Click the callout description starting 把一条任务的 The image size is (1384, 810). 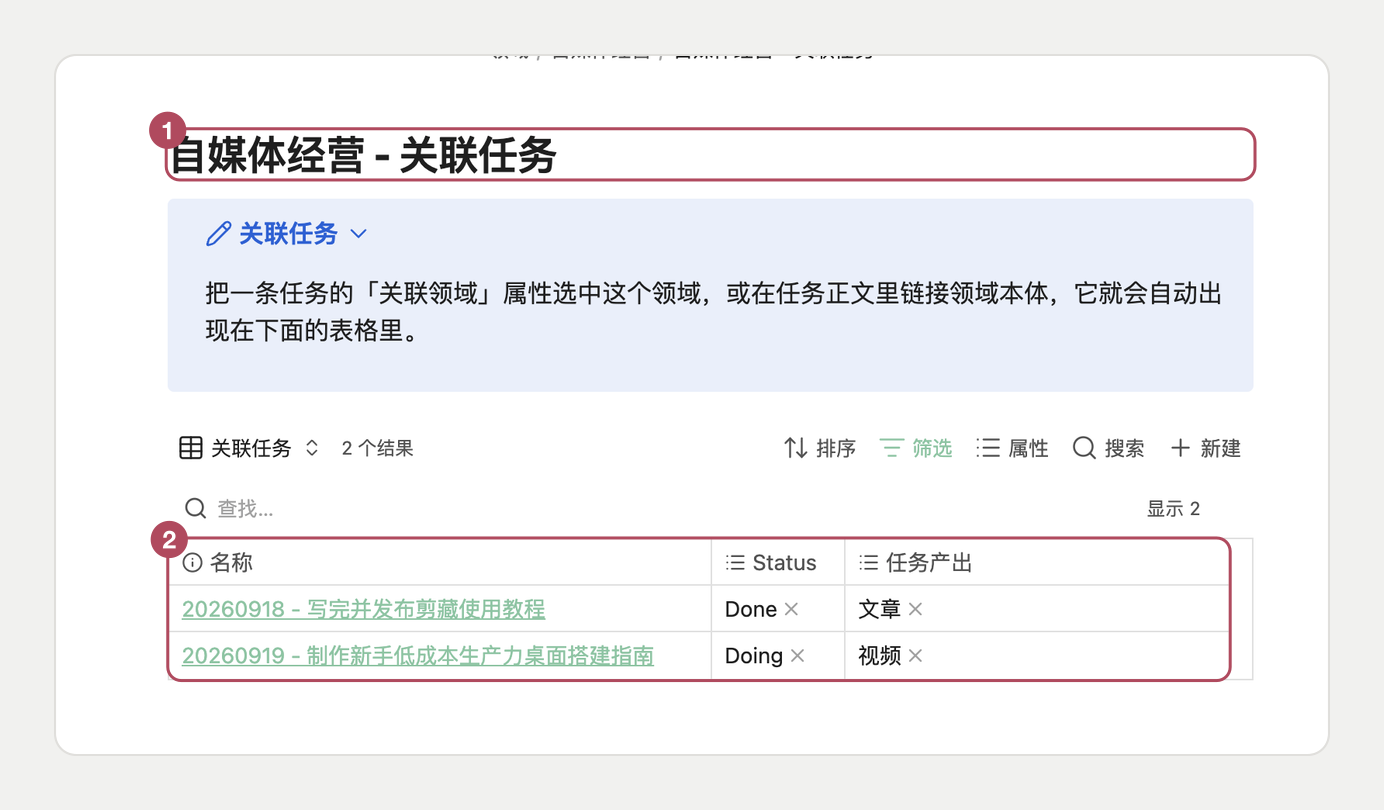(714, 312)
